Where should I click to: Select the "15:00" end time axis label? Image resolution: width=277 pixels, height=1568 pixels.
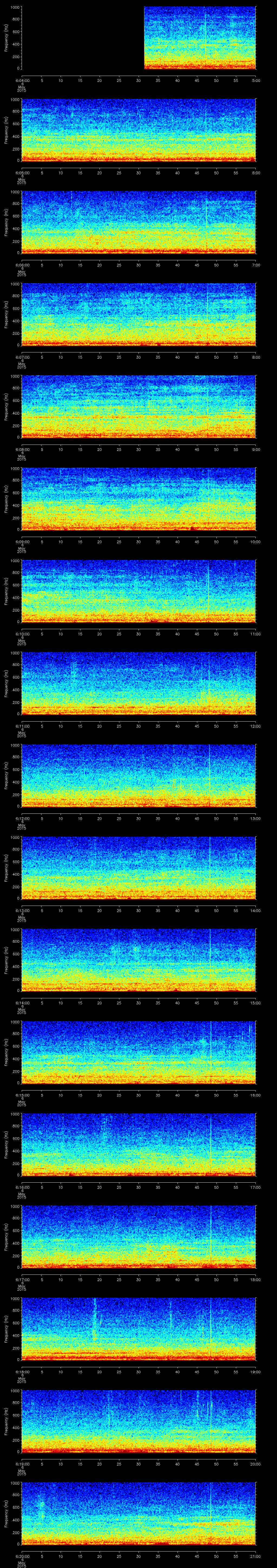255,1003
